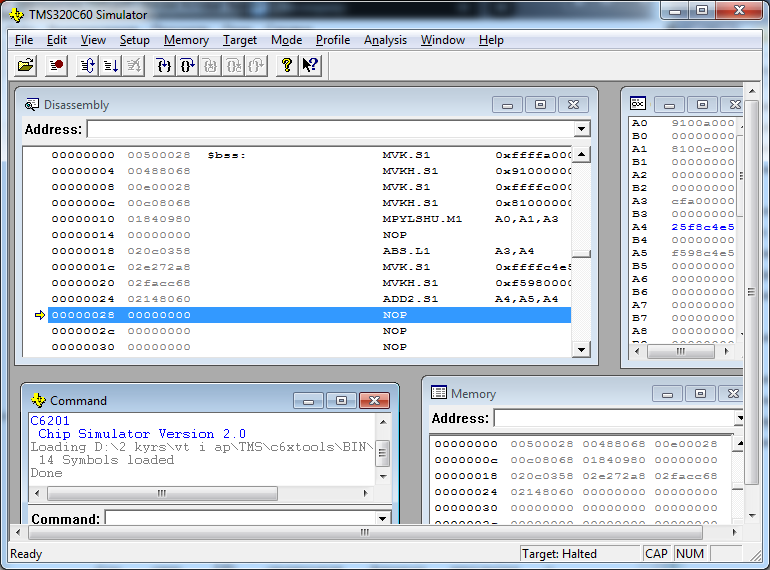Select the highlighted NOP line at 00000028

309,315
